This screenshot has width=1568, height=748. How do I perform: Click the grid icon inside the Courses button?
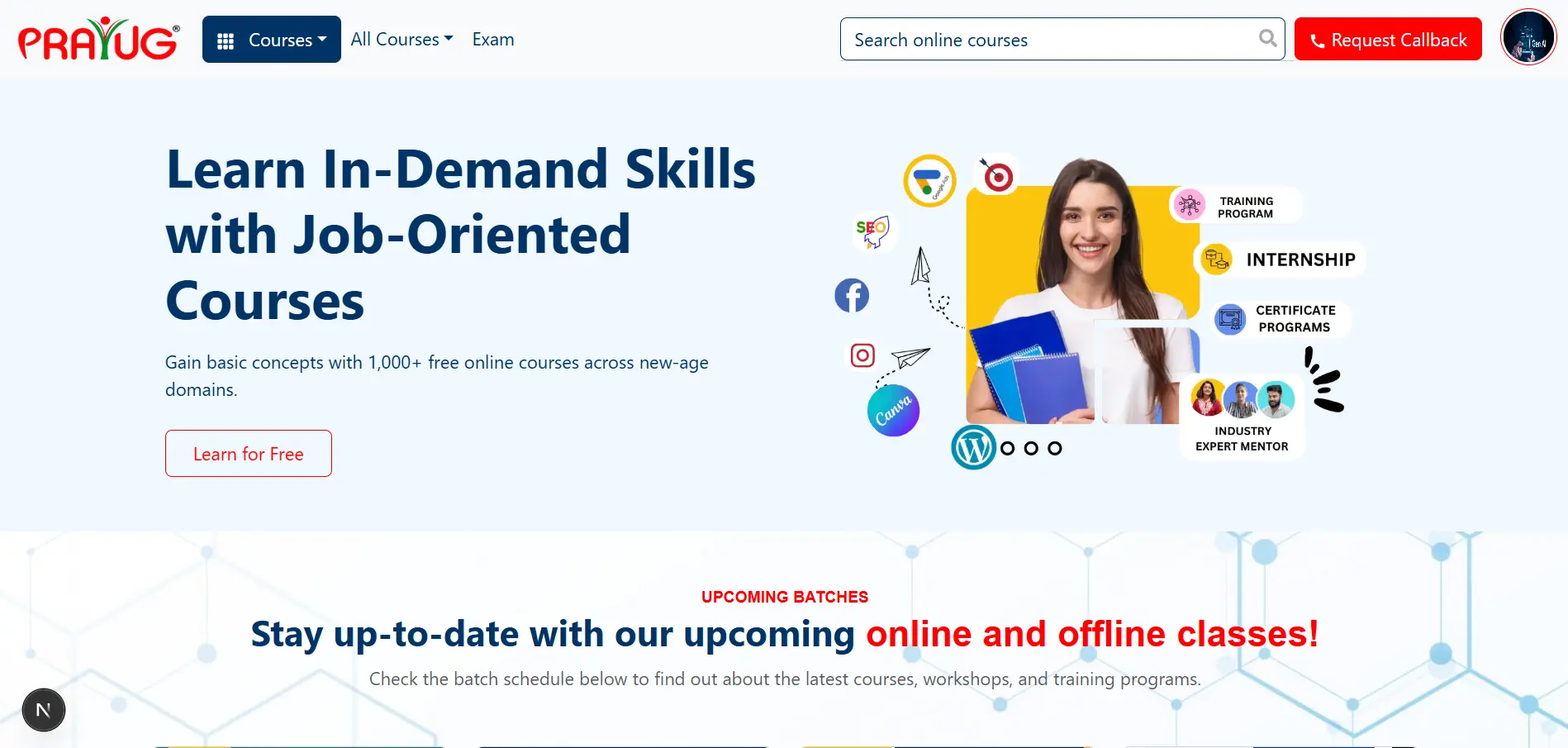tap(226, 39)
